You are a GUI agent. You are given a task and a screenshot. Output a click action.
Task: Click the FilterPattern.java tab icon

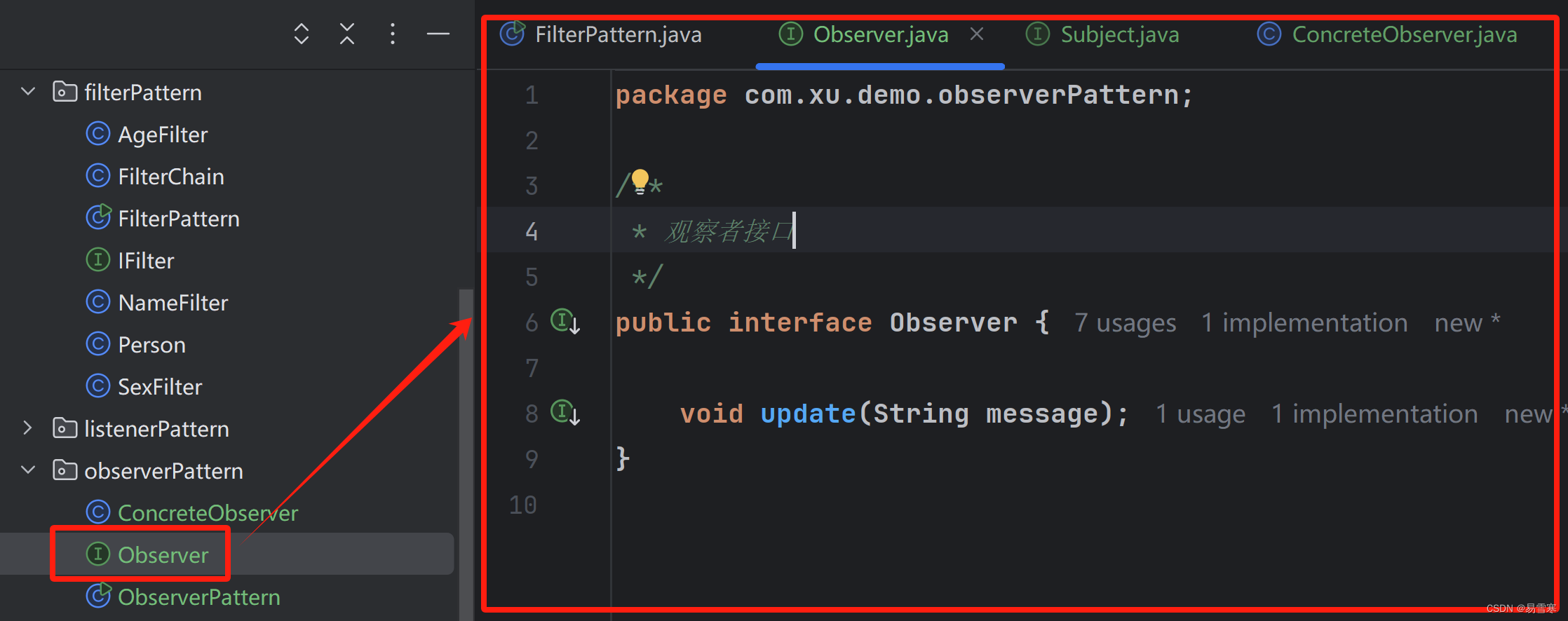(x=513, y=33)
